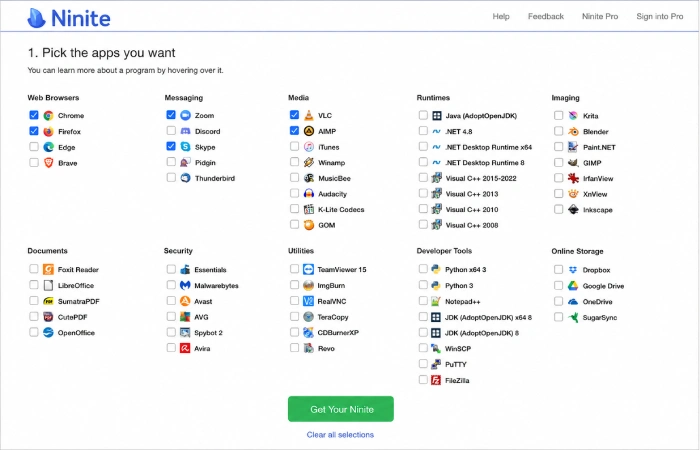
Task: Click the Chrome browser icon
Action: click(48, 116)
